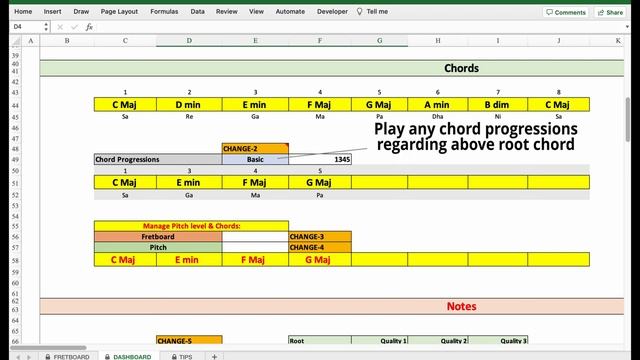
Task: Click red E min in row 58
Action: click(189, 260)
